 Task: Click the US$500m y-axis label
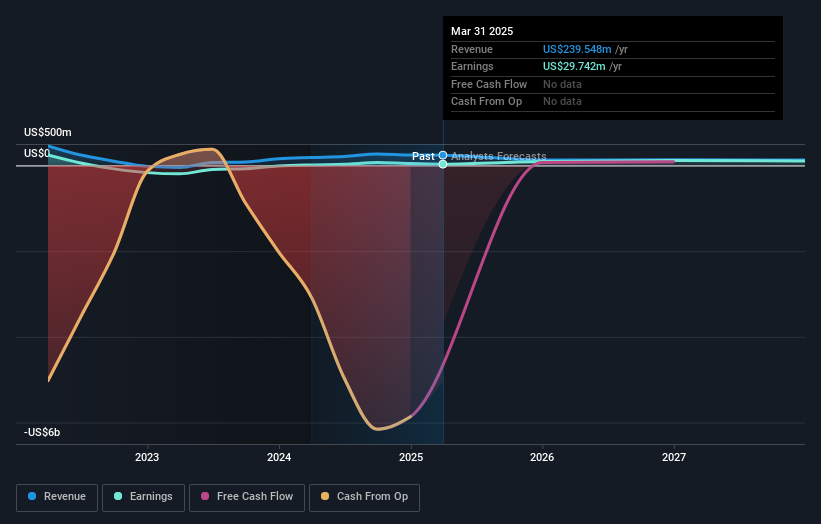48,132
